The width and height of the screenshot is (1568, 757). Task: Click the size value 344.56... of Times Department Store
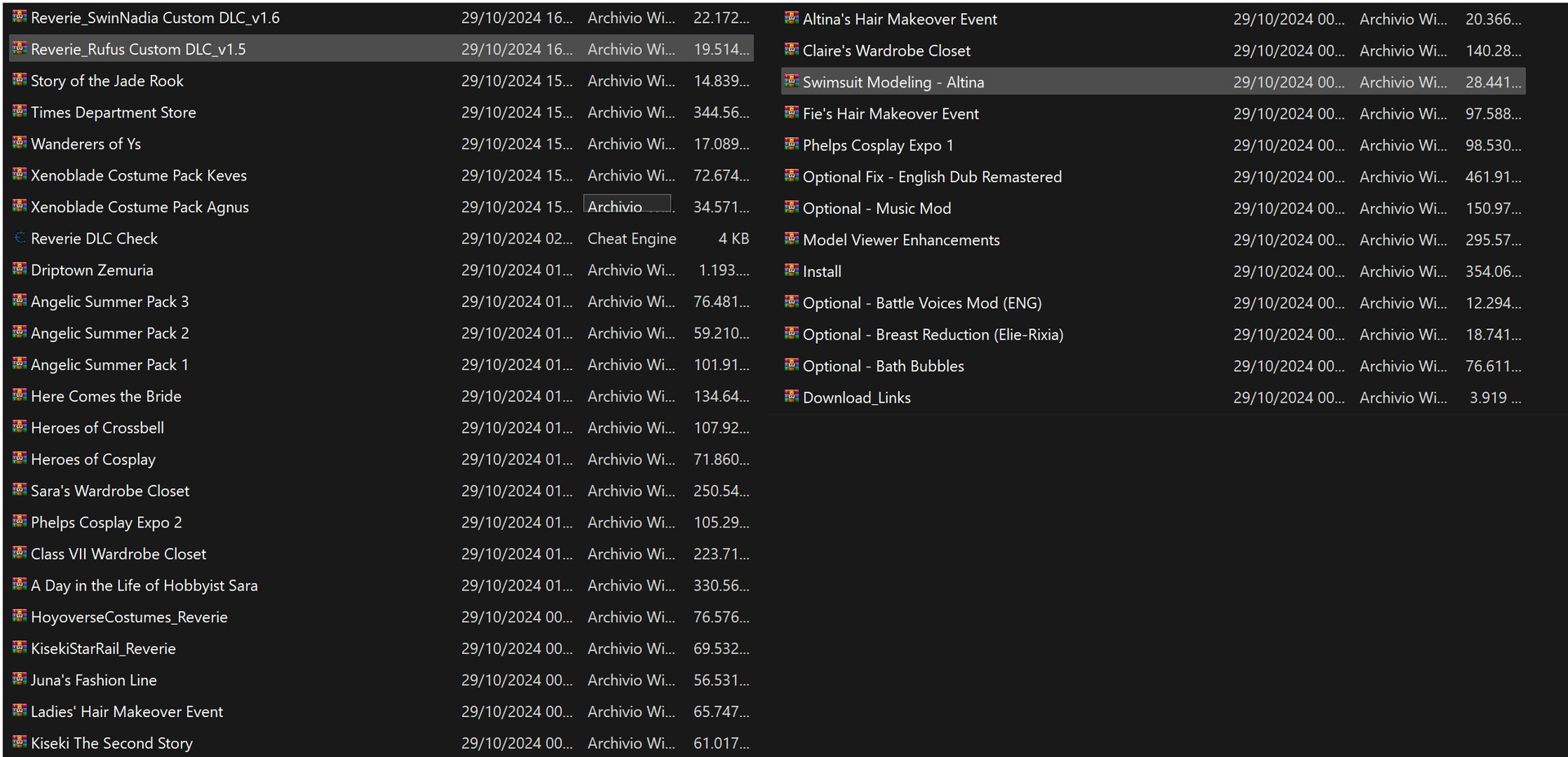click(x=721, y=113)
